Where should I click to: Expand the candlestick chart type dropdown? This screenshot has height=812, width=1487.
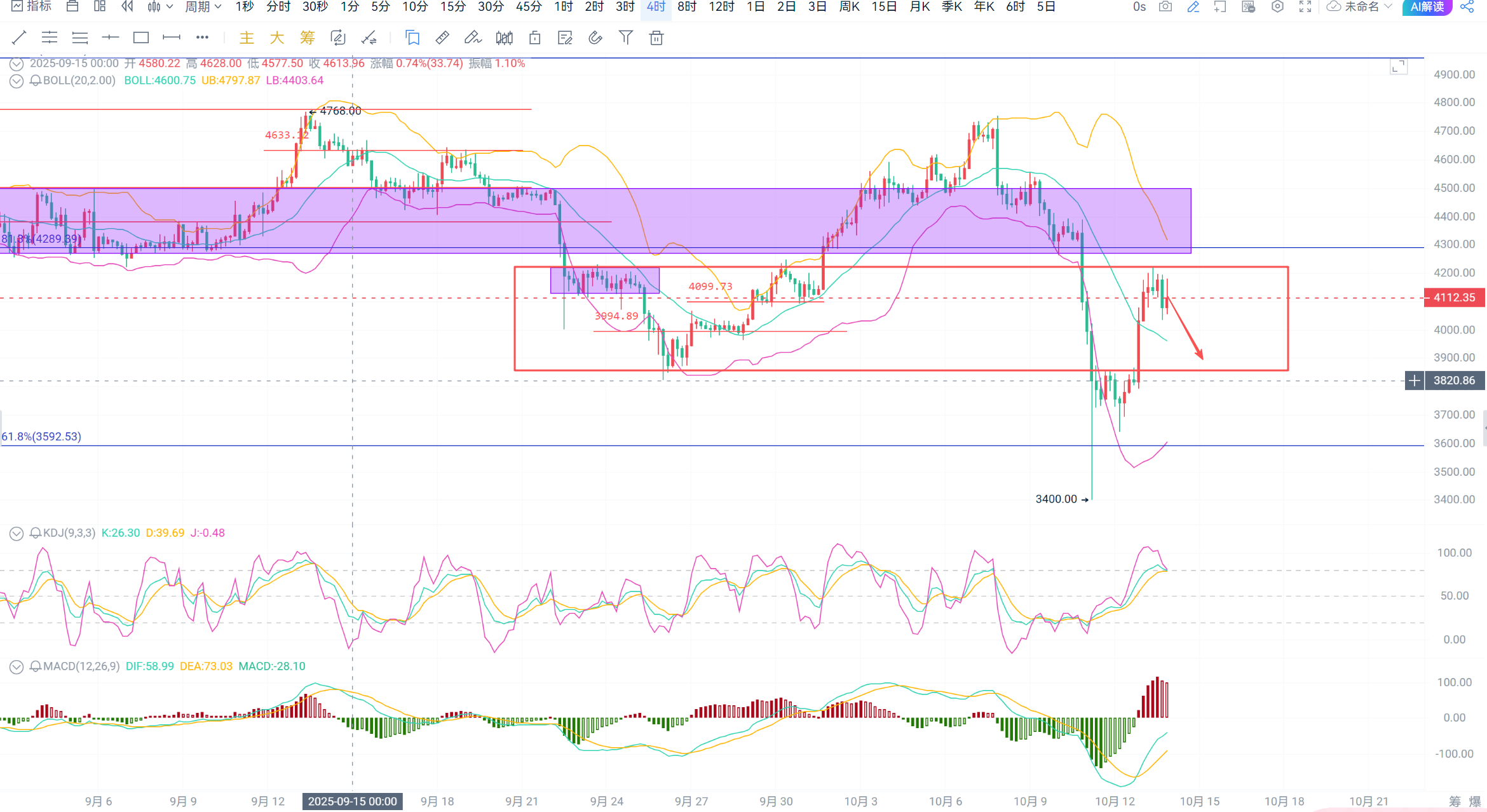click(x=160, y=7)
